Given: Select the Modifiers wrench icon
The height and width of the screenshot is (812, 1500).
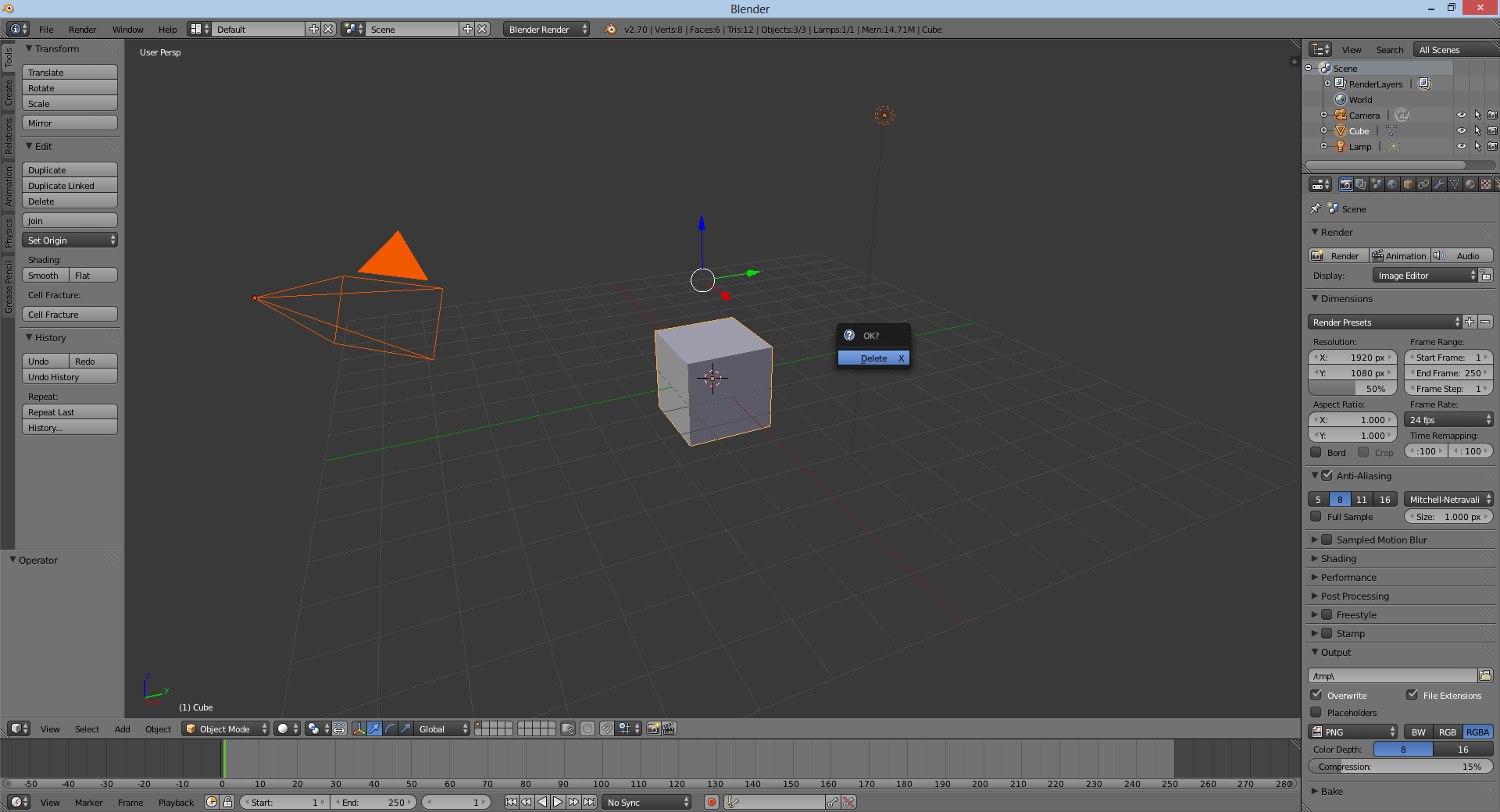Looking at the screenshot, I should tap(1439, 185).
